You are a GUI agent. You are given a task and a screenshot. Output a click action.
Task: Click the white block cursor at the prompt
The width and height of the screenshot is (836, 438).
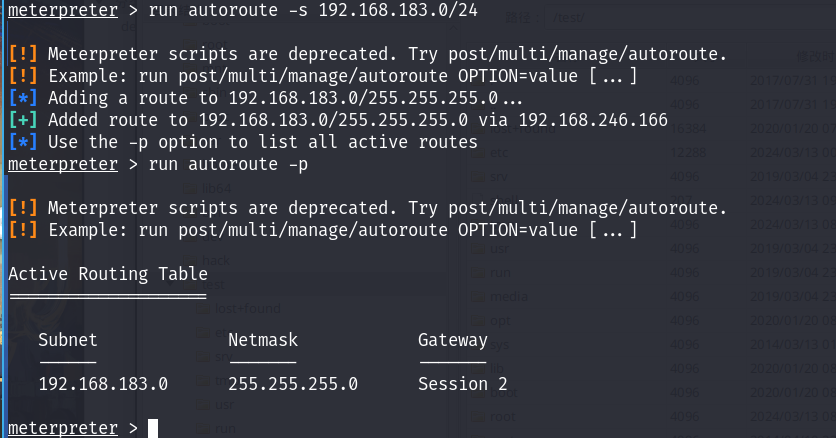[153, 428]
